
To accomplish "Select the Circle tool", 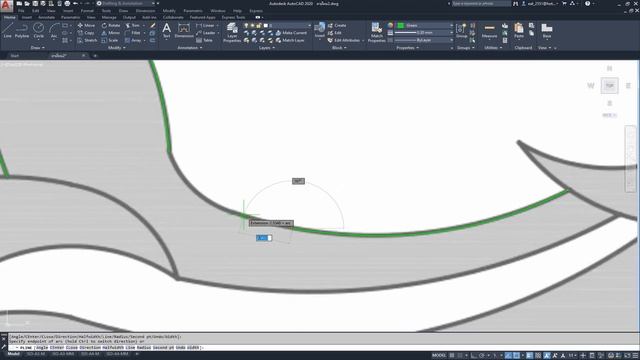I will click(x=38, y=31).
